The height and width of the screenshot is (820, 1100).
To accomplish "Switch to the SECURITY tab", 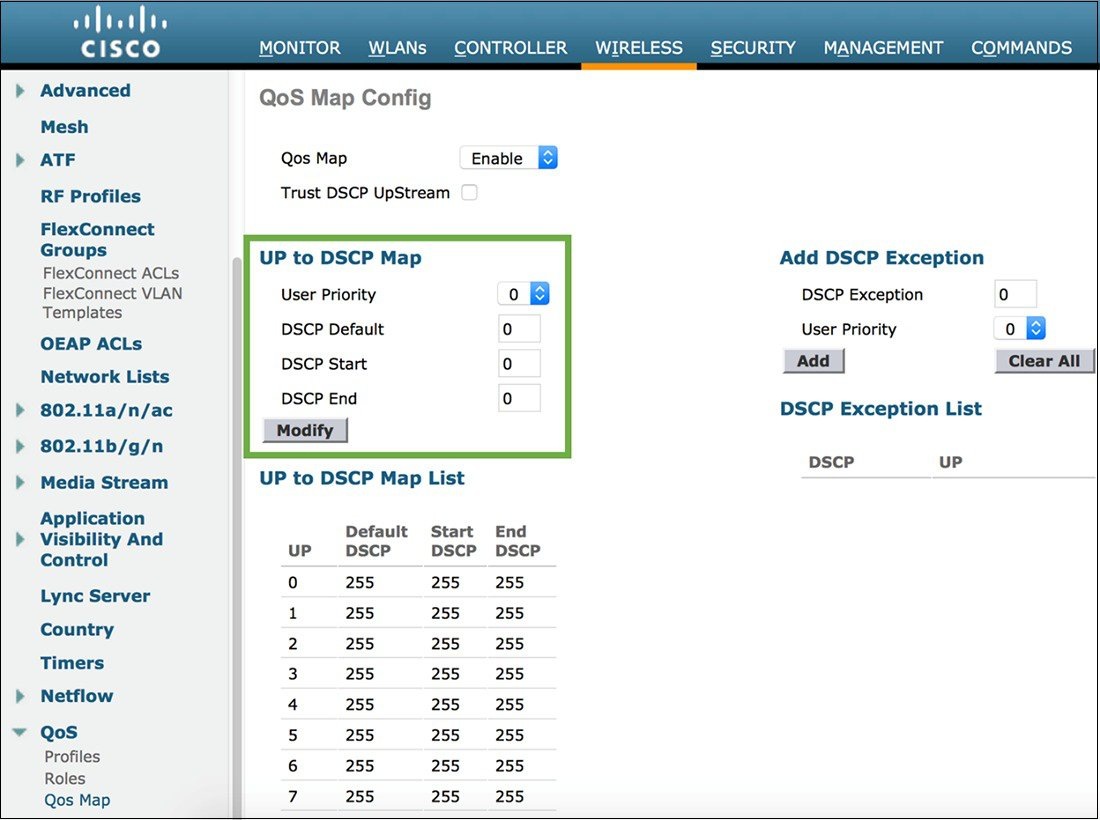I will coord(752,47).
